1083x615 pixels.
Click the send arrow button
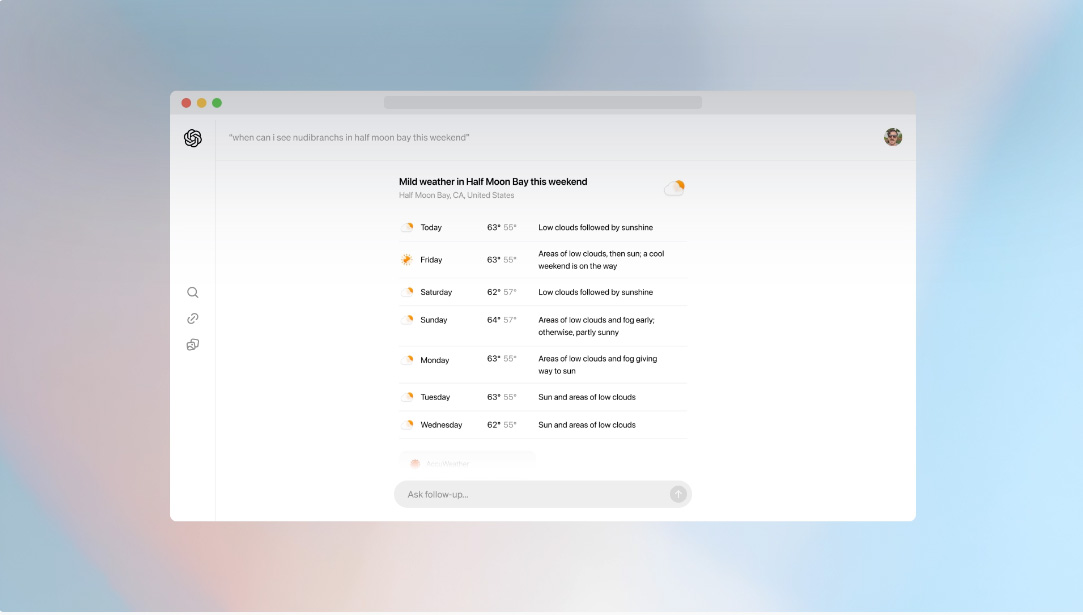click(678, 494)
